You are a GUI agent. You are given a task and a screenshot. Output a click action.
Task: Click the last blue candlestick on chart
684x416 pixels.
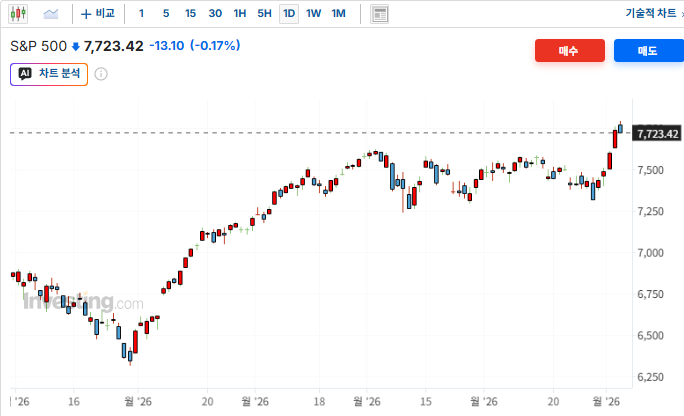click(x=620, y=128)
